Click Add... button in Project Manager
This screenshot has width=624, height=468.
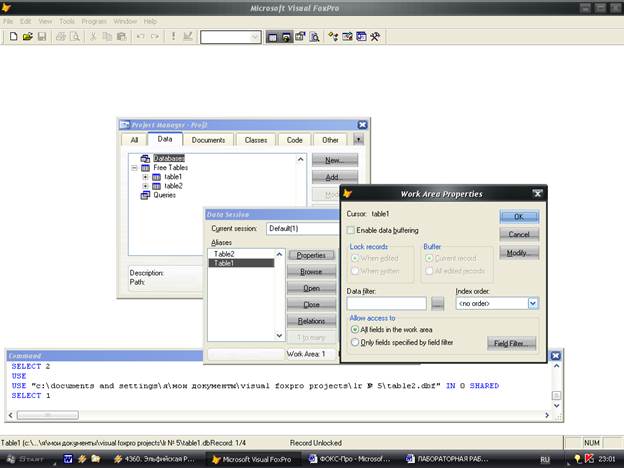(x=335, y=177)
